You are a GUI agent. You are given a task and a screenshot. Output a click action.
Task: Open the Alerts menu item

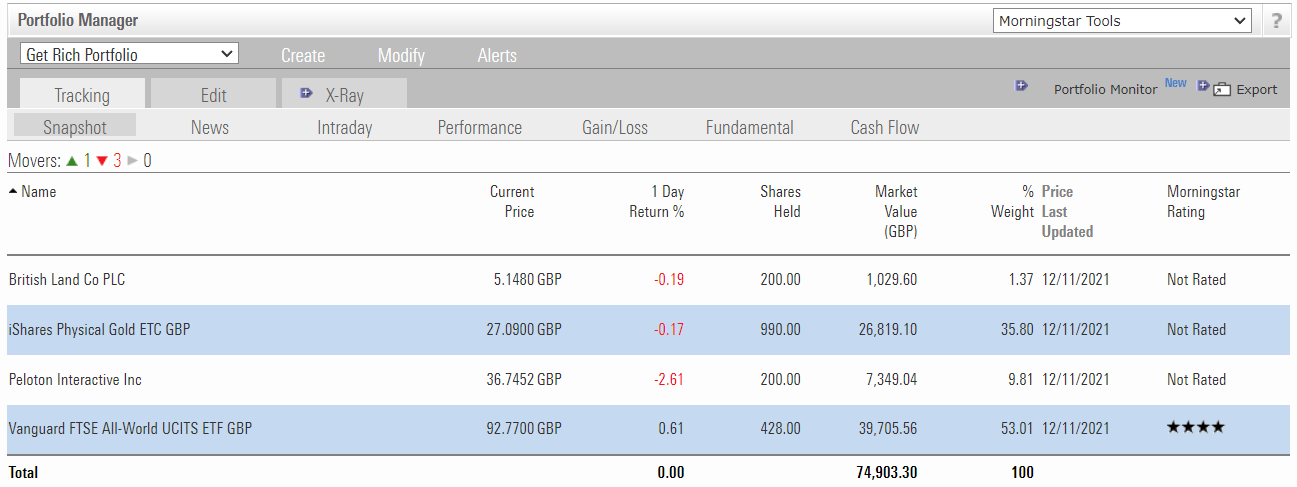[x=497, y=55]
